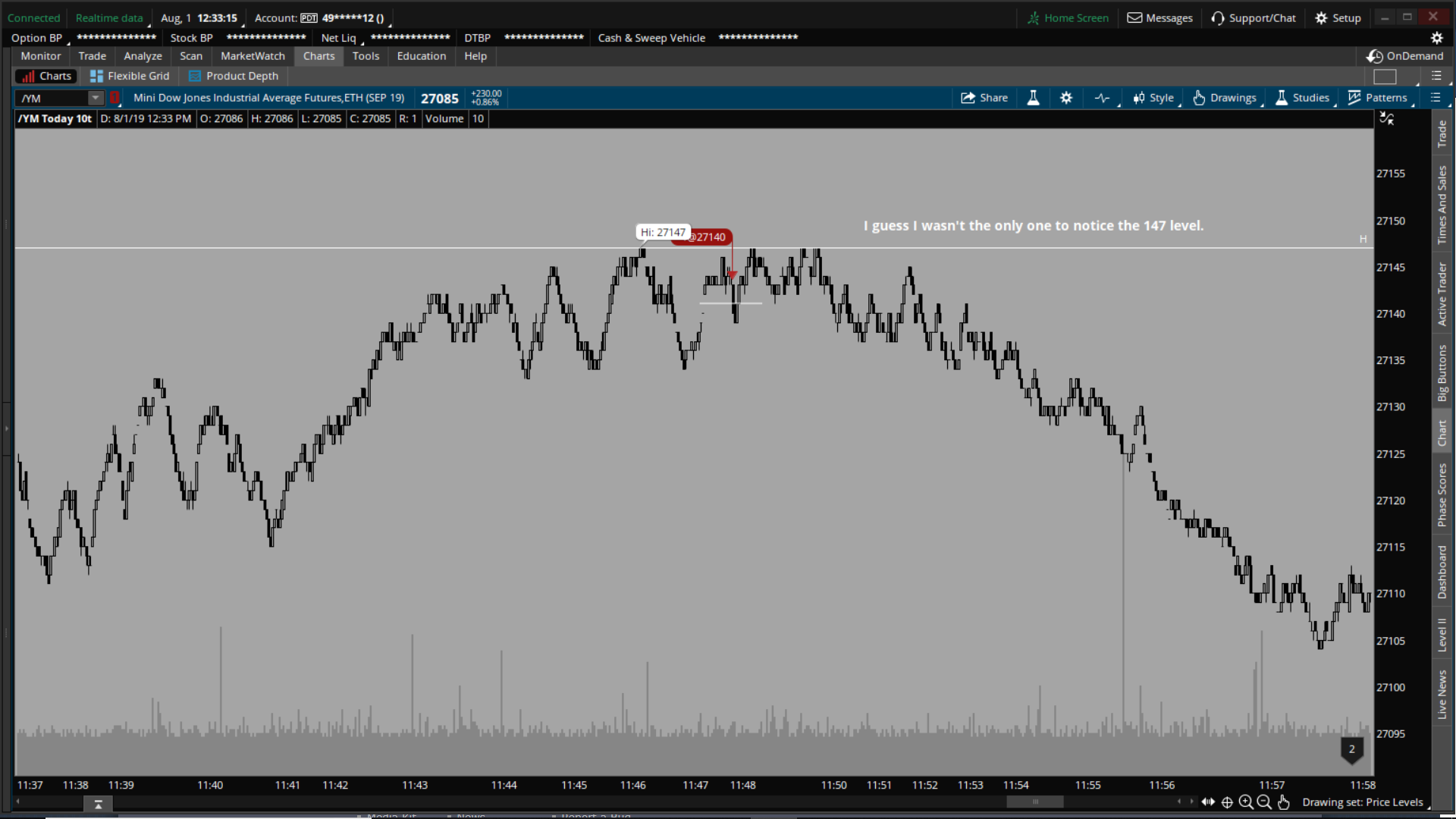Click the Volume 10 readout in header
The width and height of the screenshot is (1456, 819).
[454, 119]
